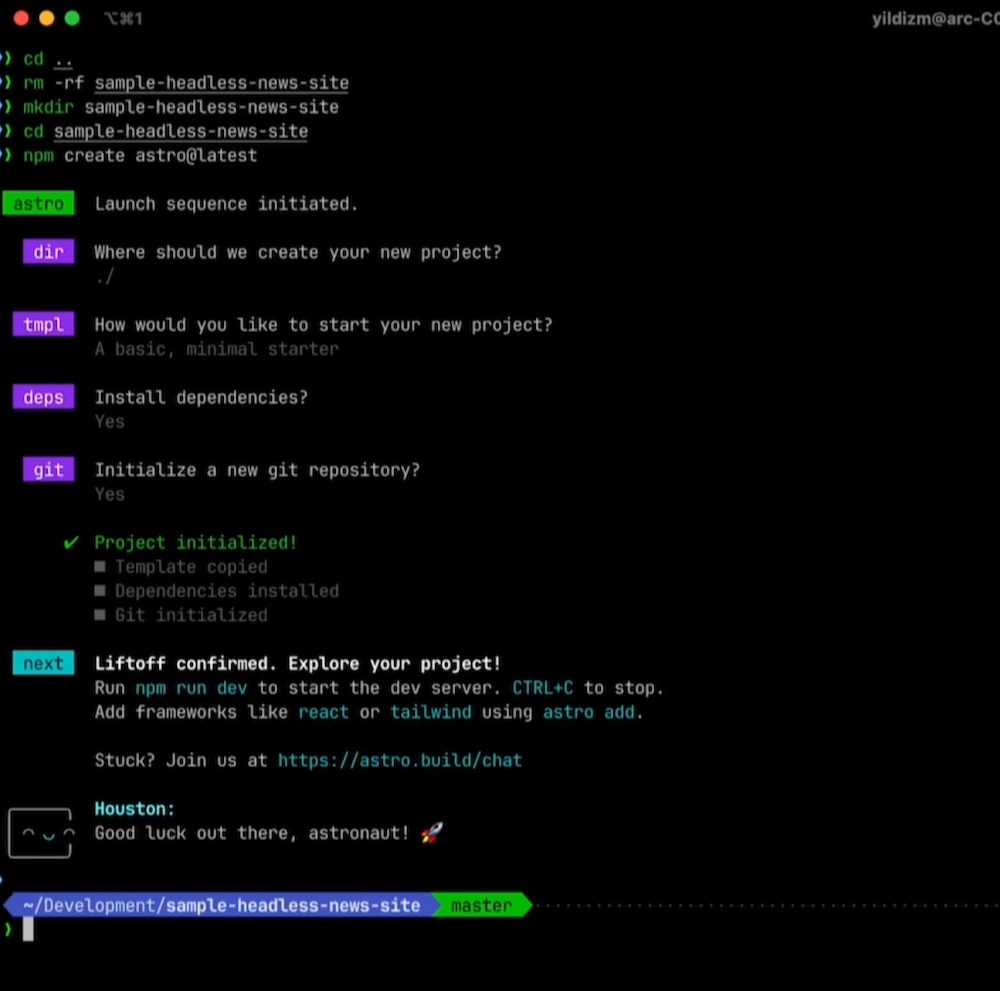The height and width of the screenshot is (991, 1000).
Task: Click the rocket emoji after astronaut
Action: coord(432,832)
